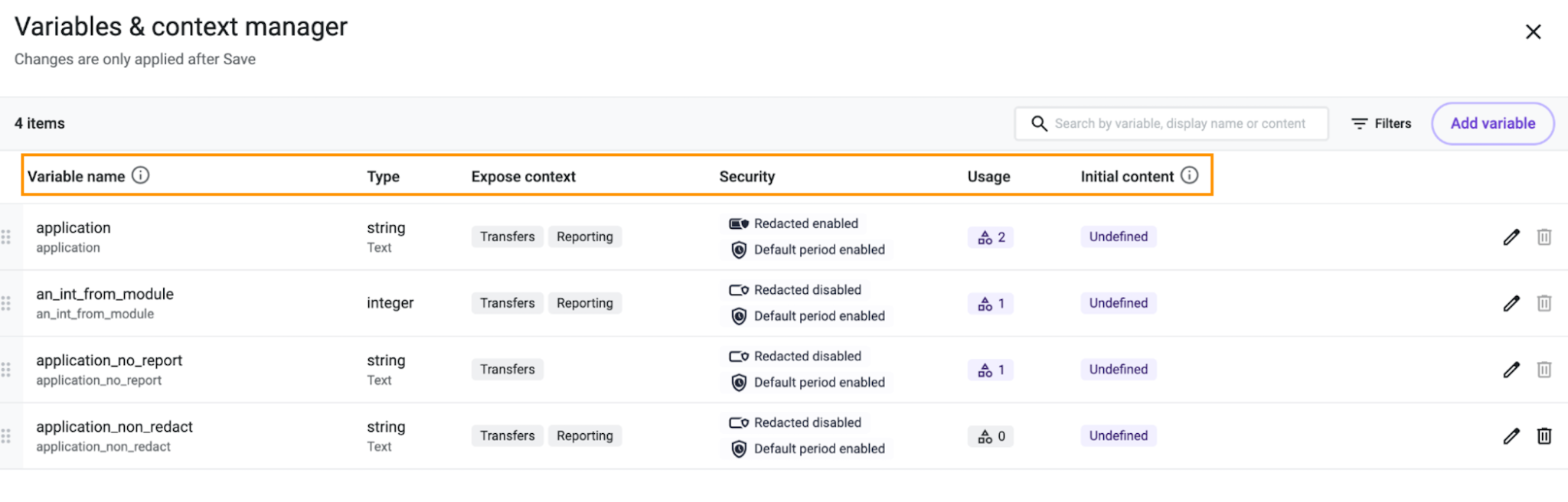Open usage badge showing 2 for application
This screenshot has height=502, width=1568.
[991, 237]
